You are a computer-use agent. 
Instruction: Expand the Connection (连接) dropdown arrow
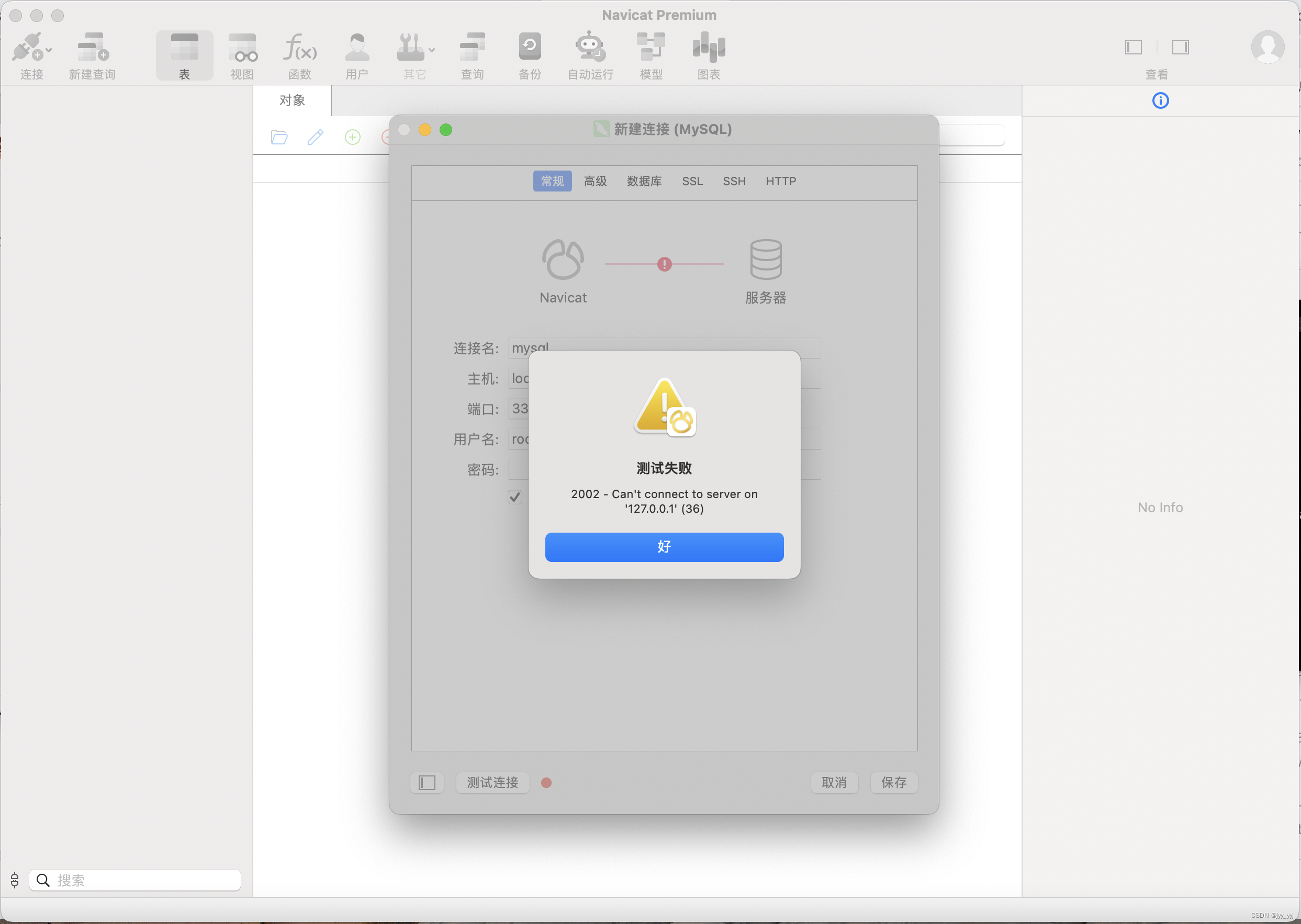pos(49,50)
